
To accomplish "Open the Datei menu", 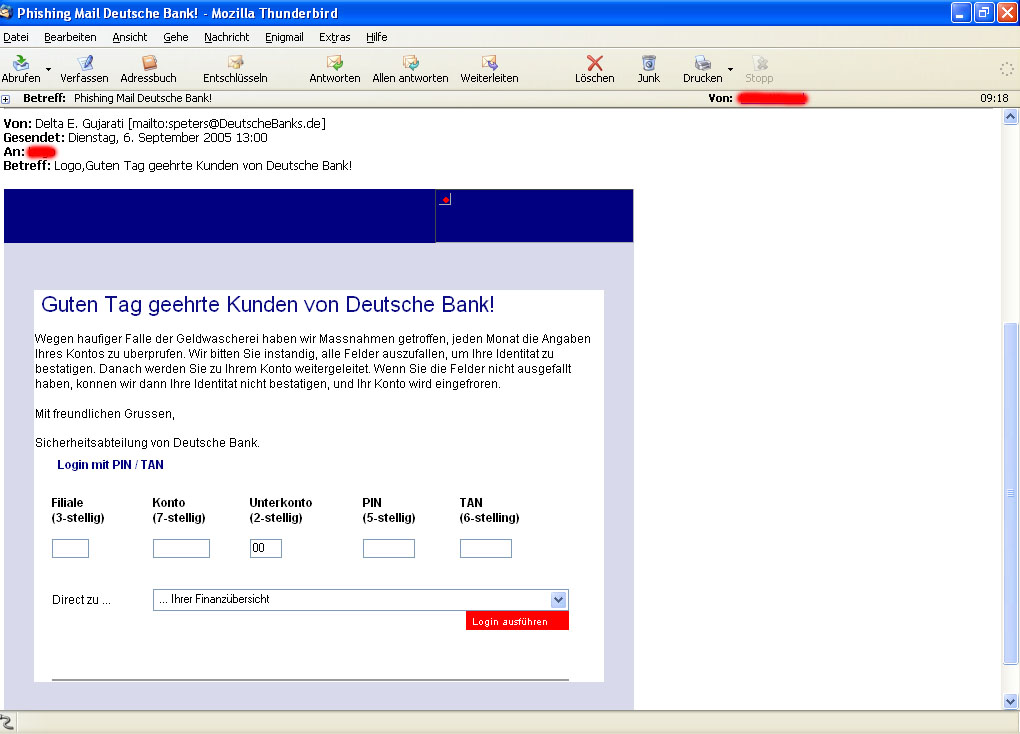I will (x=16, y=37).
